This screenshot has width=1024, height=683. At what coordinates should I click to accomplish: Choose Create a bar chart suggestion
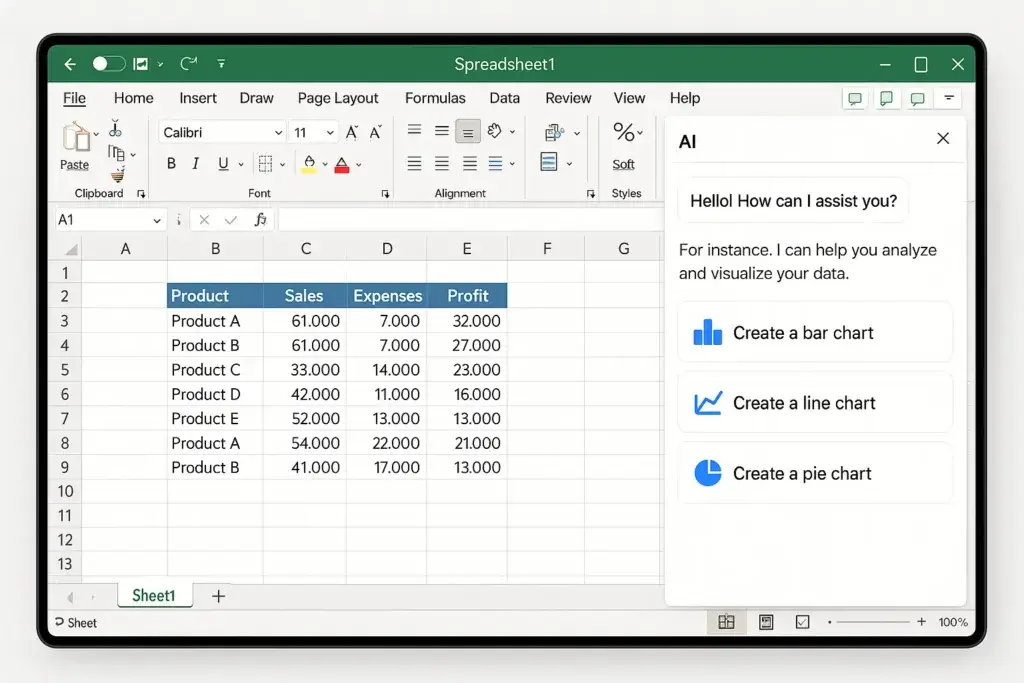click(814, 333)
